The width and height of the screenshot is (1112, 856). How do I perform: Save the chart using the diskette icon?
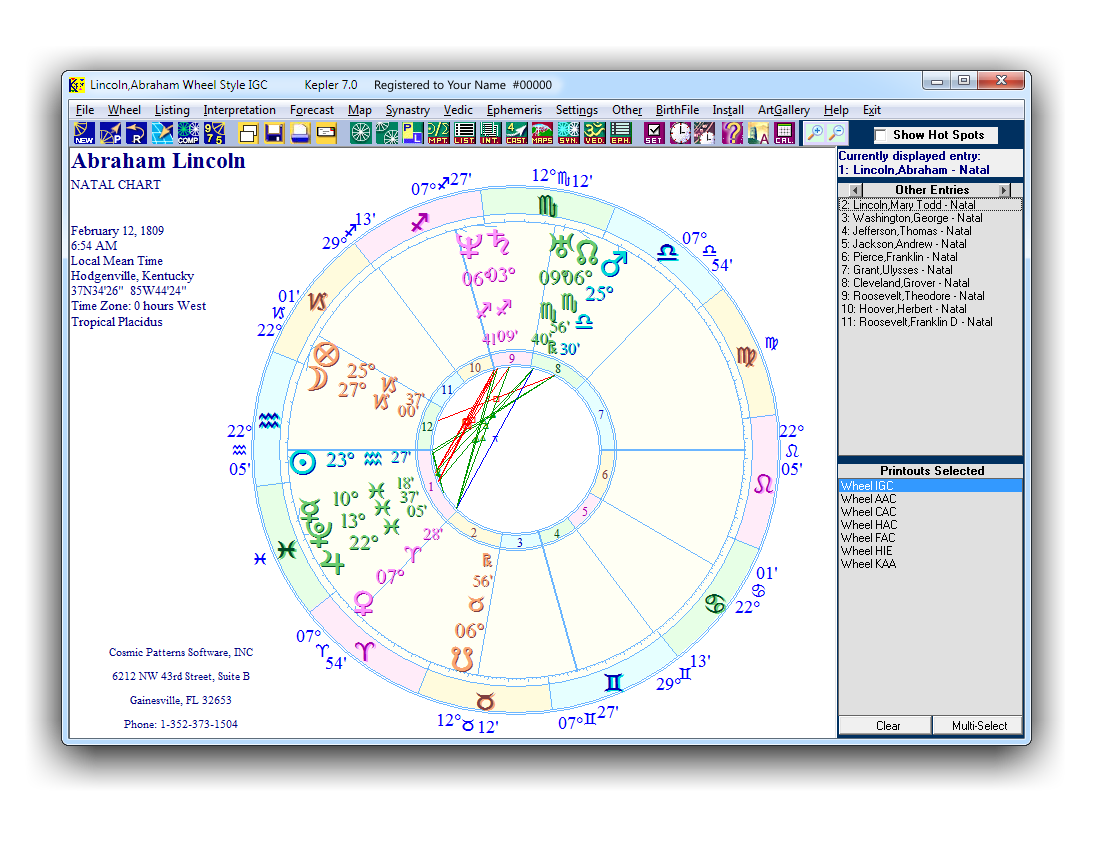[272, 132]
